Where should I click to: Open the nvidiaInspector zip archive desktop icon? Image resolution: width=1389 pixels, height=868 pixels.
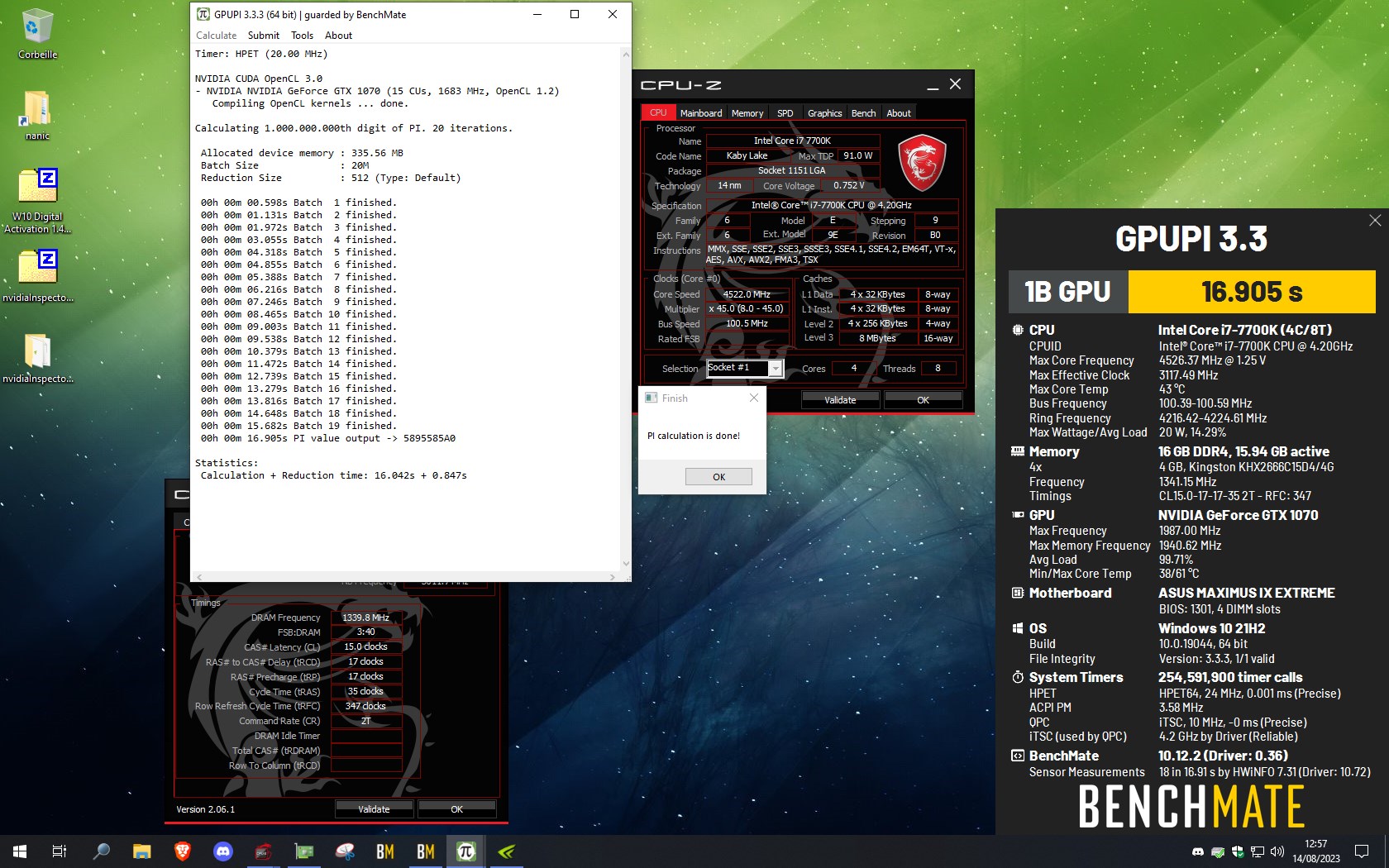pos(37,275)
